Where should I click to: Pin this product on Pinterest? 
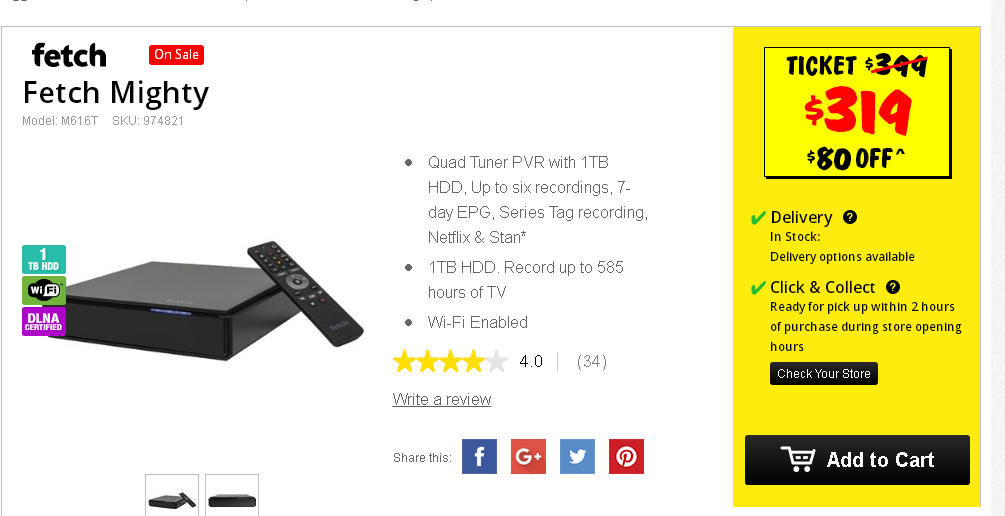pyautogui.click(x=626, y=456)
